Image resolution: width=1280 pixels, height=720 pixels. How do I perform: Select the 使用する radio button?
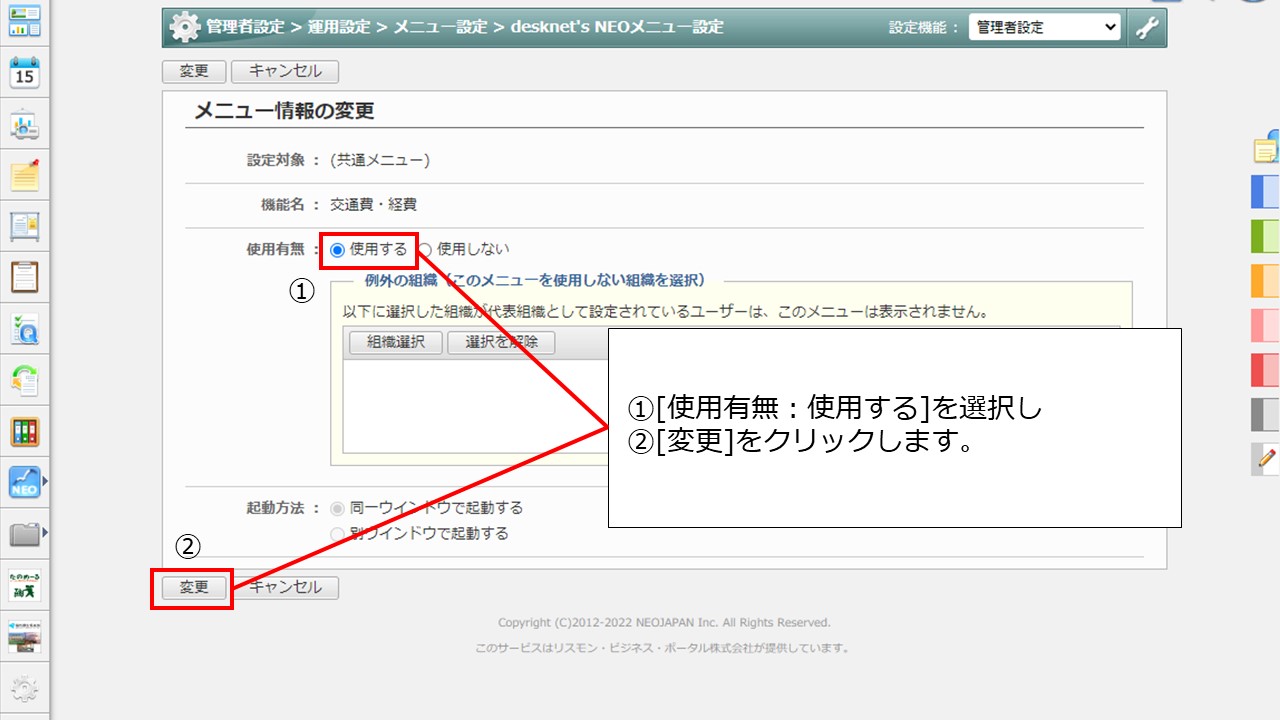tap(337, 250)
